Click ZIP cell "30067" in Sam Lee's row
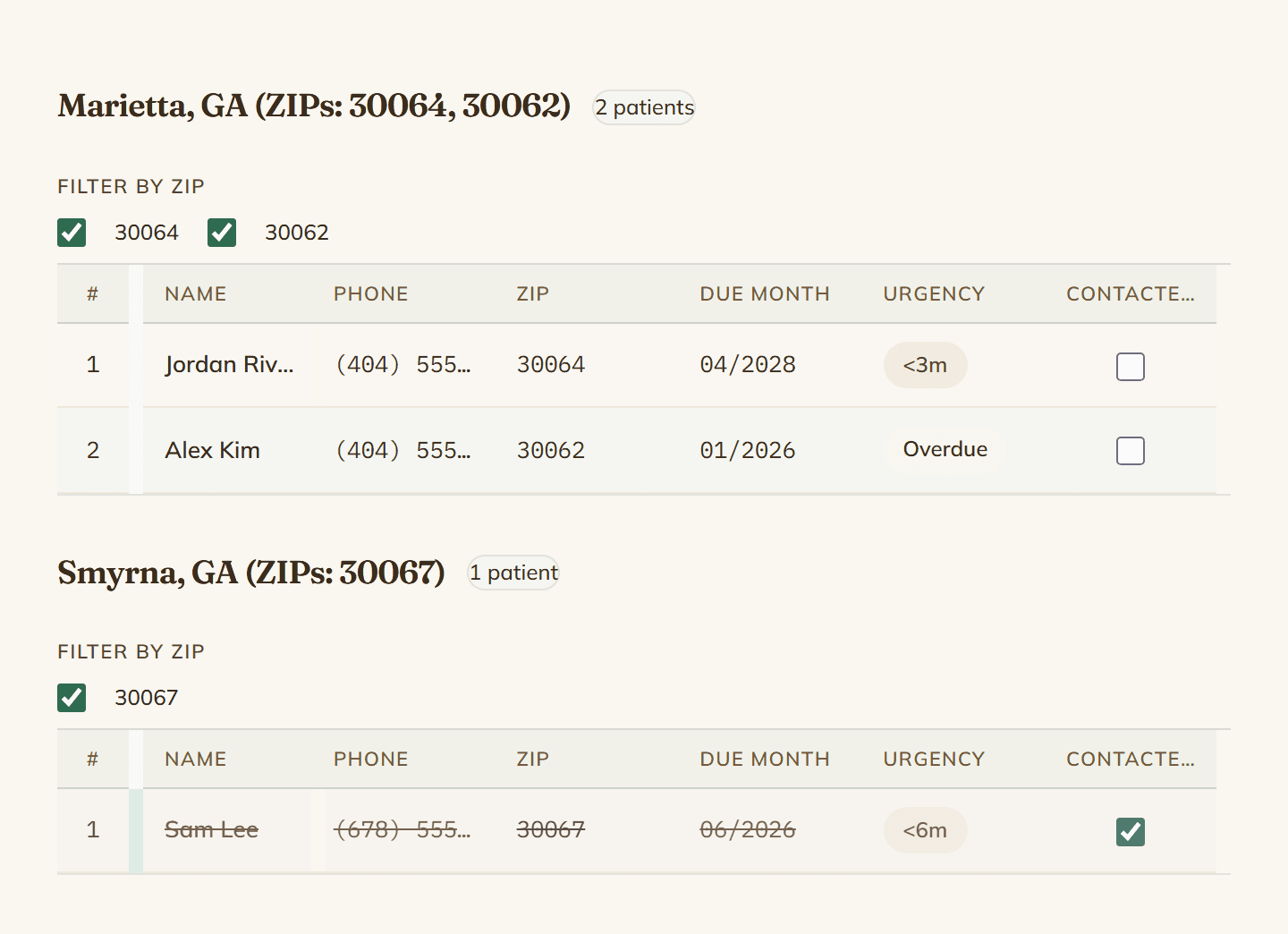The height and width of the screenshot is (934, 1288). [551, 830]
